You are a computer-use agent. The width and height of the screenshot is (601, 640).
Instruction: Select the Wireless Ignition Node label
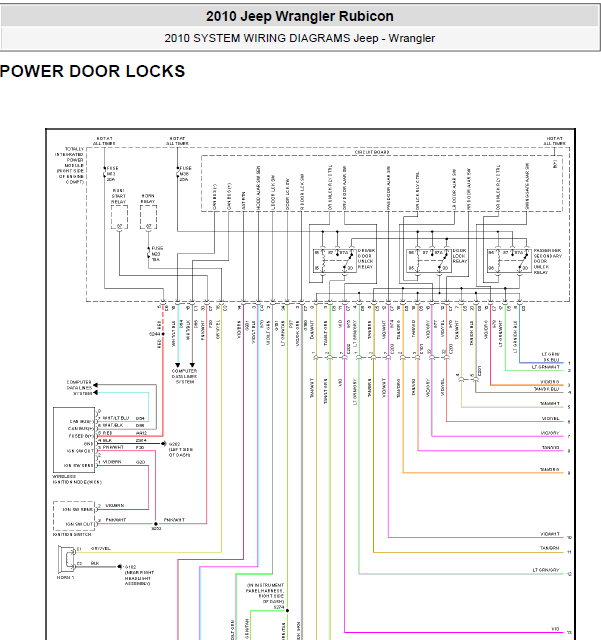click(77, 479)
